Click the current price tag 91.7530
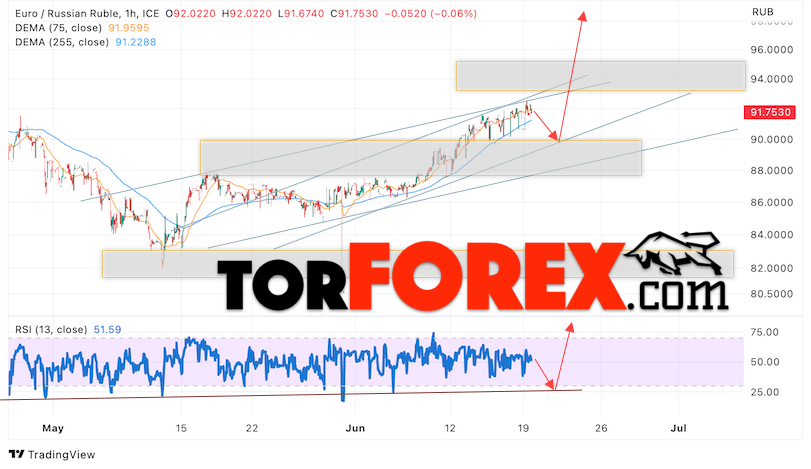 [770, 112]
